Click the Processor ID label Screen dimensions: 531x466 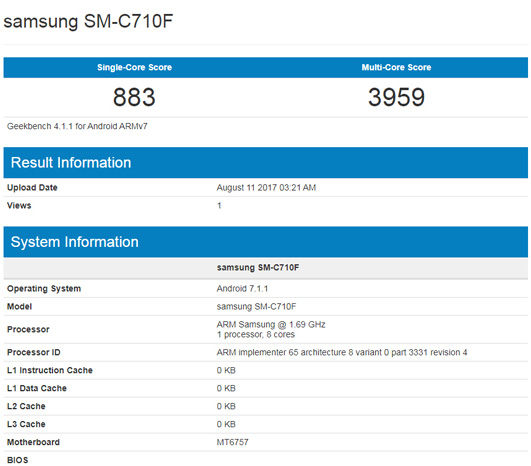tap(34, 353)
